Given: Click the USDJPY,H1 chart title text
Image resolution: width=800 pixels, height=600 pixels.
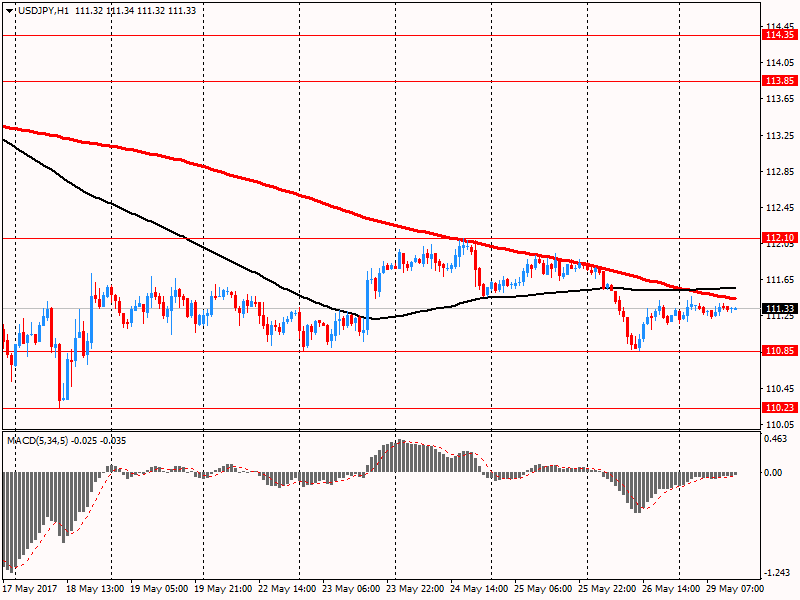Looking at the screenshot, I should (43, 11).
